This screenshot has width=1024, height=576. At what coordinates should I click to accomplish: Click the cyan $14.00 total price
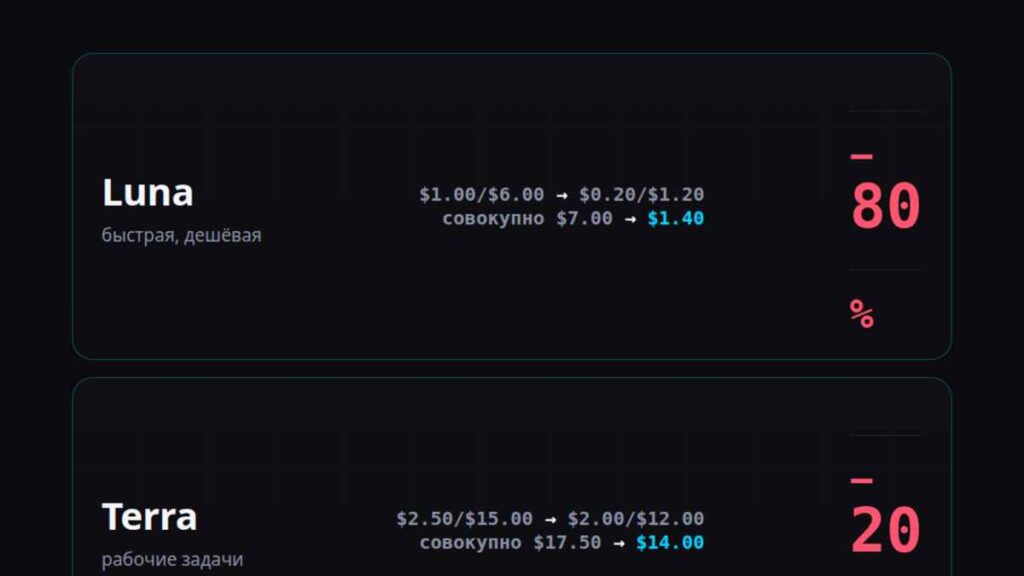(670, 542)
